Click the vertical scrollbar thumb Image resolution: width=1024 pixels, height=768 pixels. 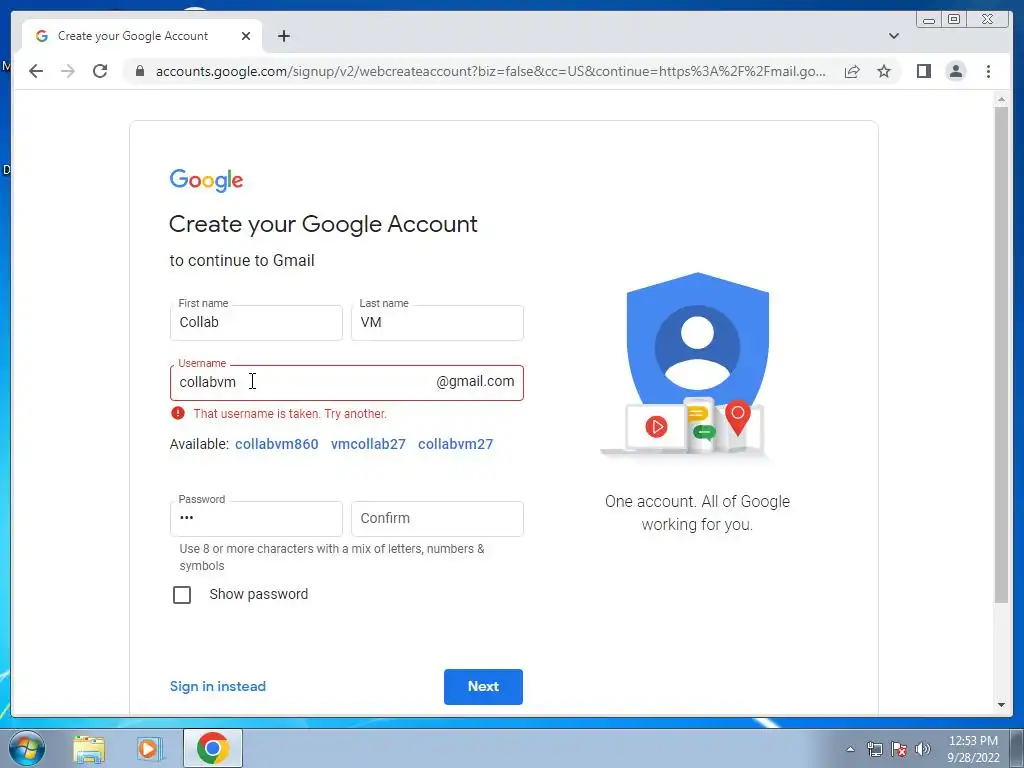point(1001,355)
